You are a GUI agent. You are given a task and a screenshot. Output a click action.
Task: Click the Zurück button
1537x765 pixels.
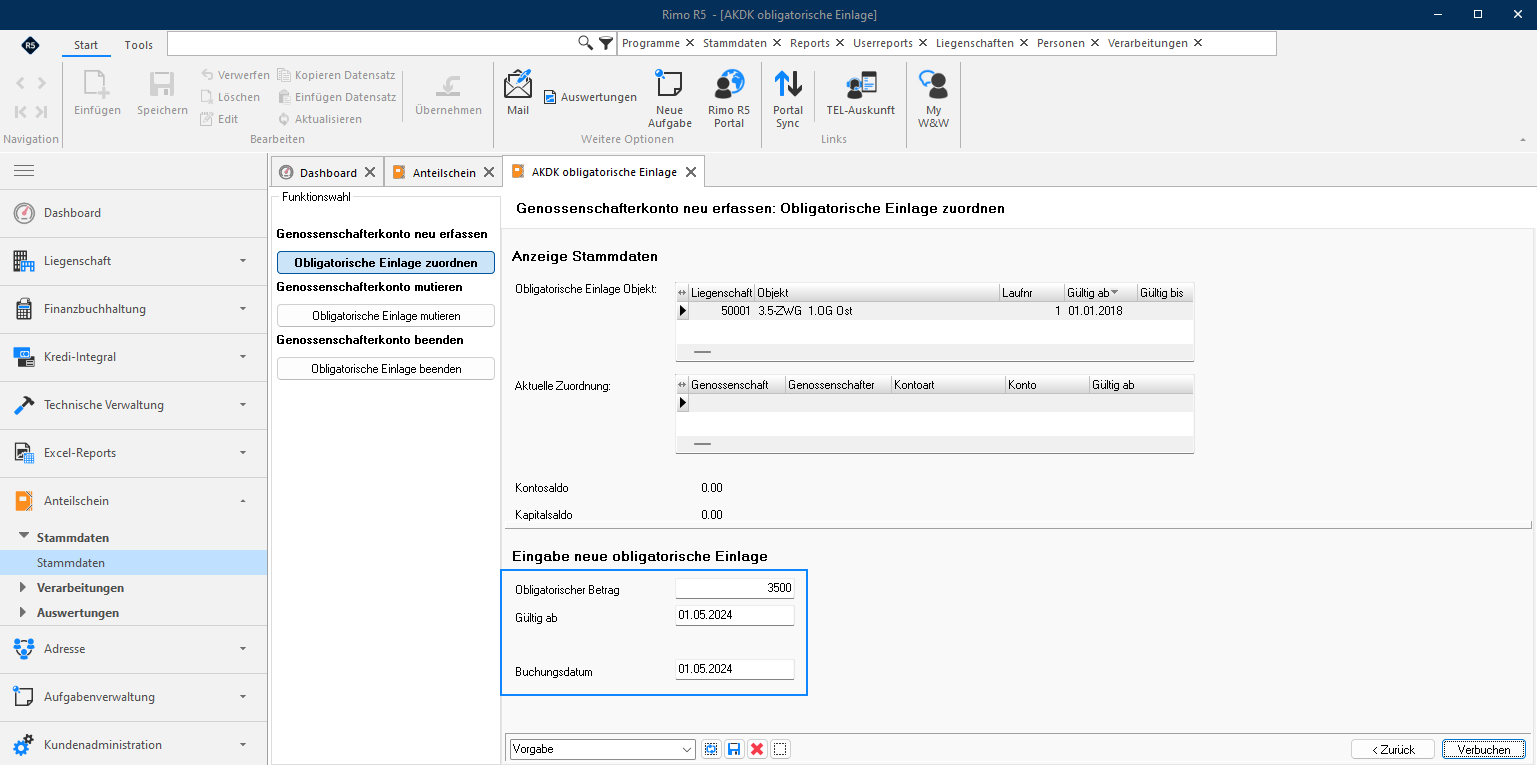1393,749
